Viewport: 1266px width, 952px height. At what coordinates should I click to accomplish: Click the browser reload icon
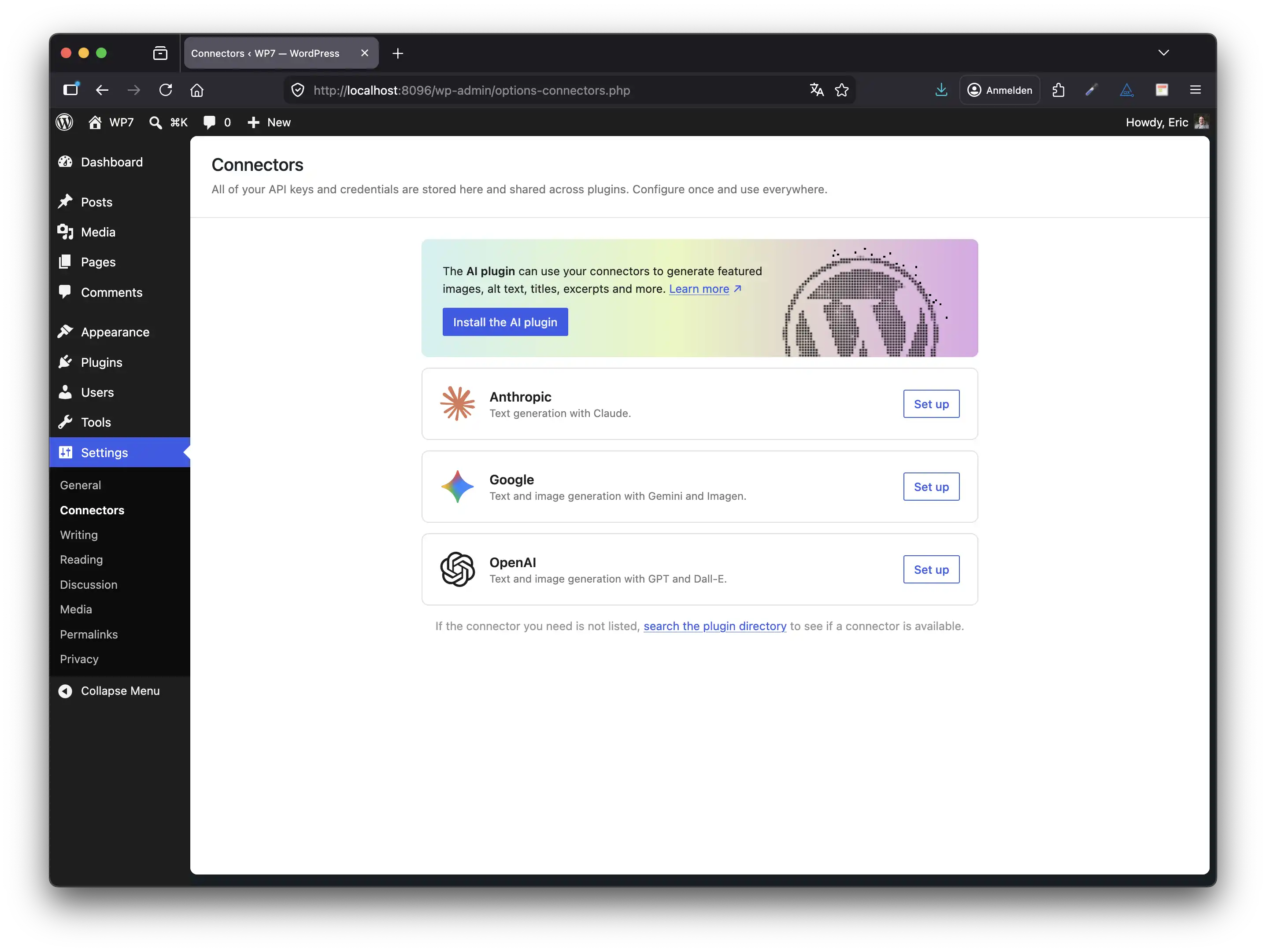click(165, 90)
